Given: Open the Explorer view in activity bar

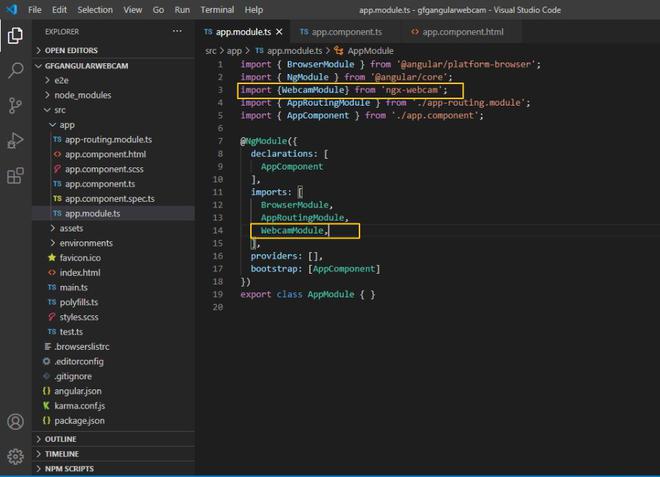Looking at the screenshot, I should pos(15,36).
